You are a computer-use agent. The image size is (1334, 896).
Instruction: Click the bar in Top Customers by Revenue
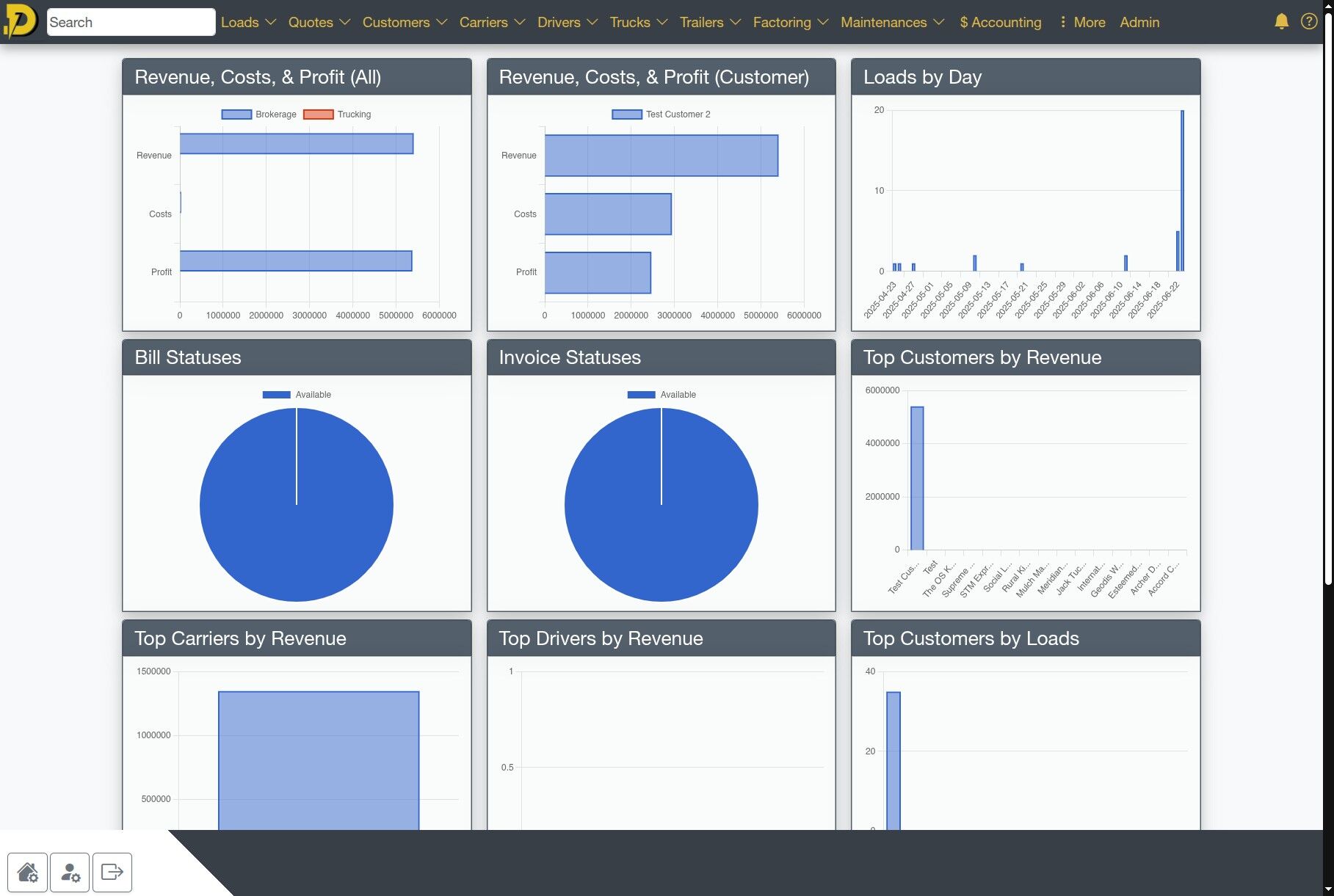pos(917,478)
